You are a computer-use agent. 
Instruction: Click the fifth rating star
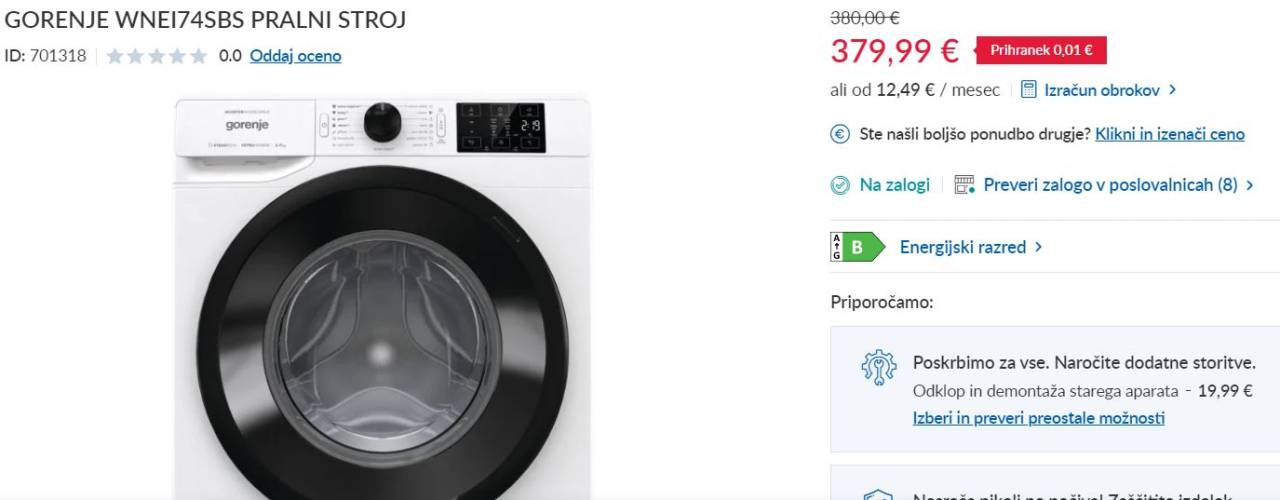(199, 56)
